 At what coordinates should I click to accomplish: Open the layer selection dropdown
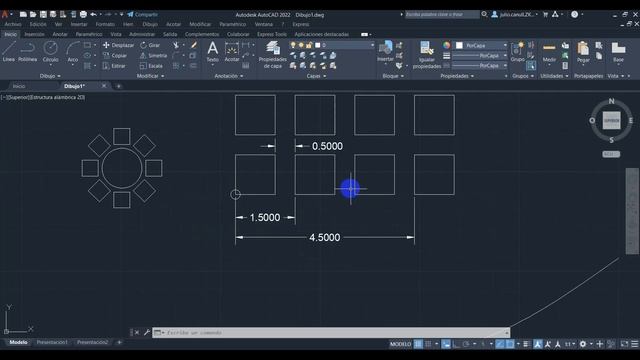click(x=372, y=45)
